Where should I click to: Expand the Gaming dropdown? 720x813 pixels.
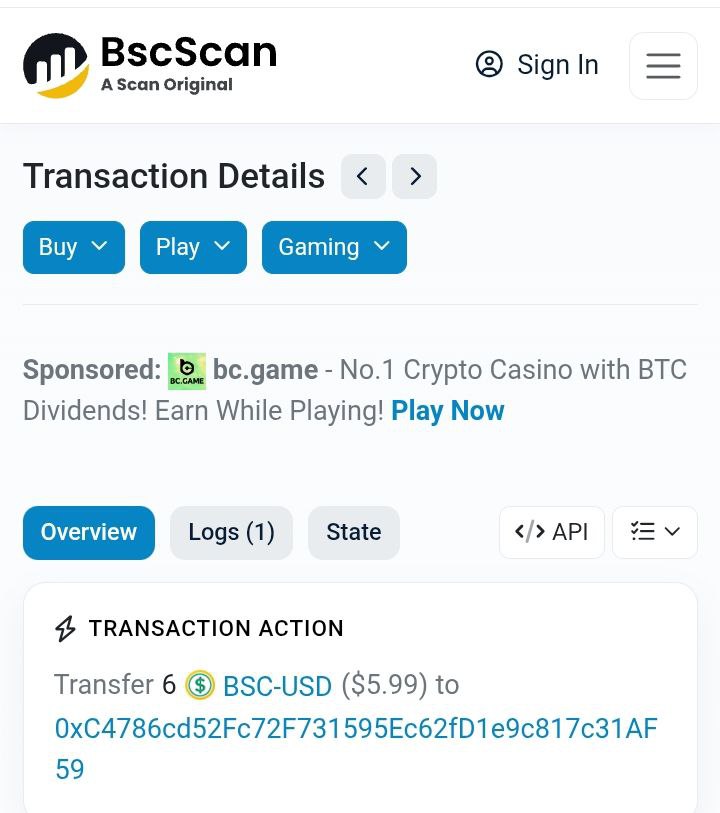(x=334, y=247)
